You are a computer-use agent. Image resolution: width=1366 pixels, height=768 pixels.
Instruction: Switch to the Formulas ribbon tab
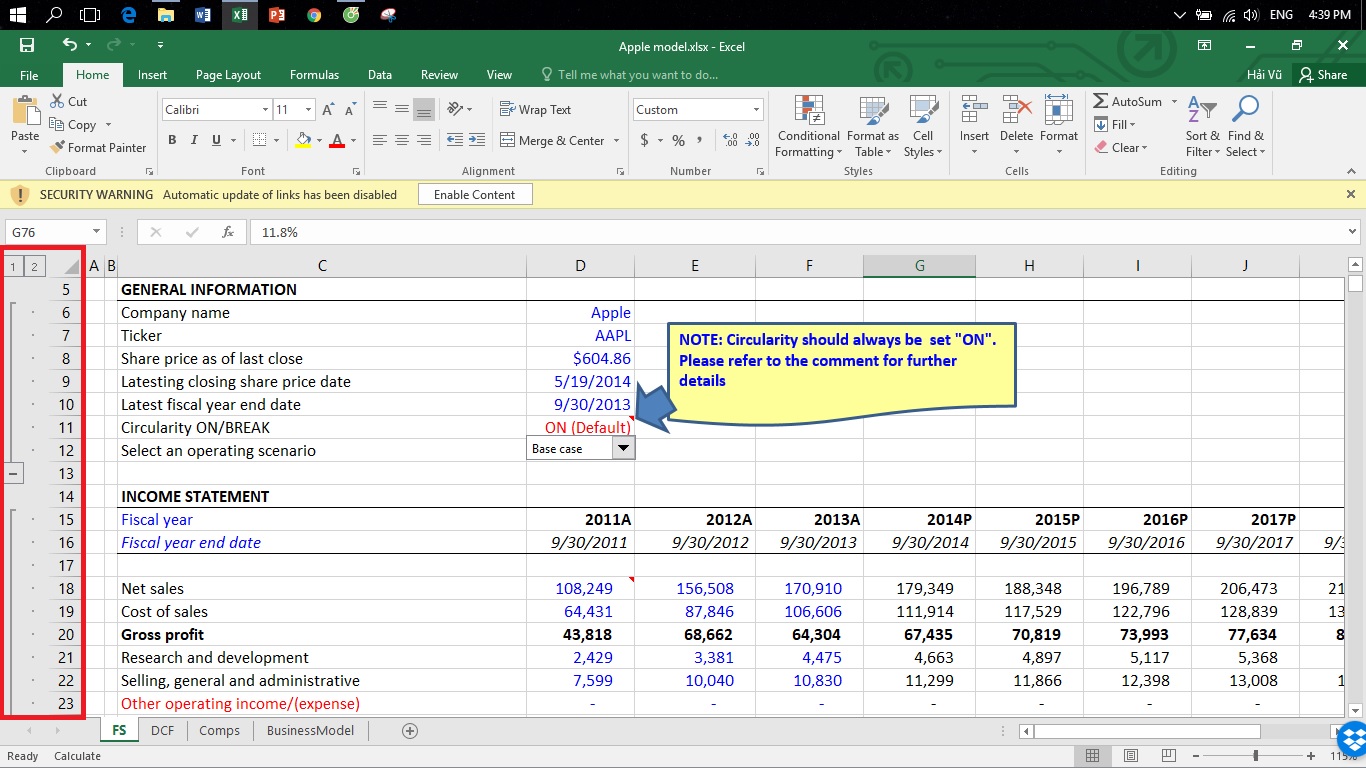(314, 75)
